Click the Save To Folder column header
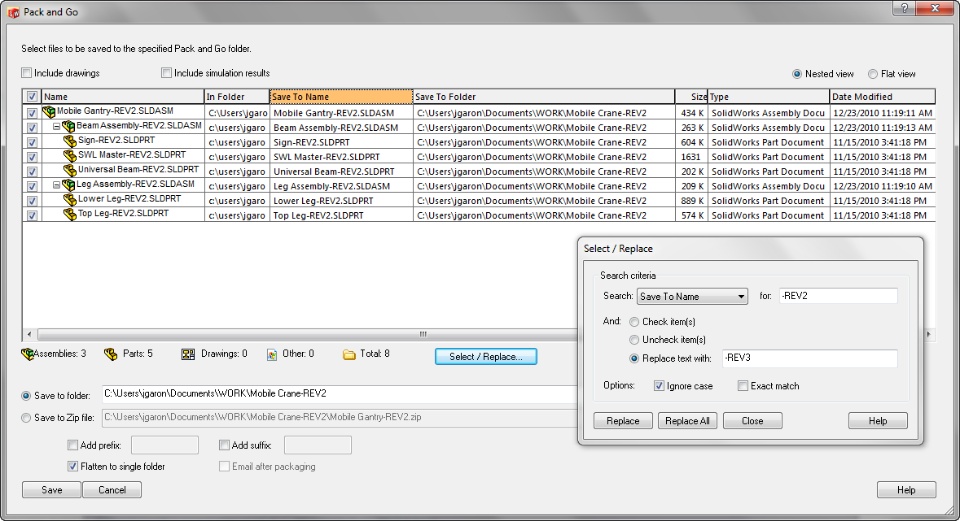This screenshot has width=960, height=521. 544,97
